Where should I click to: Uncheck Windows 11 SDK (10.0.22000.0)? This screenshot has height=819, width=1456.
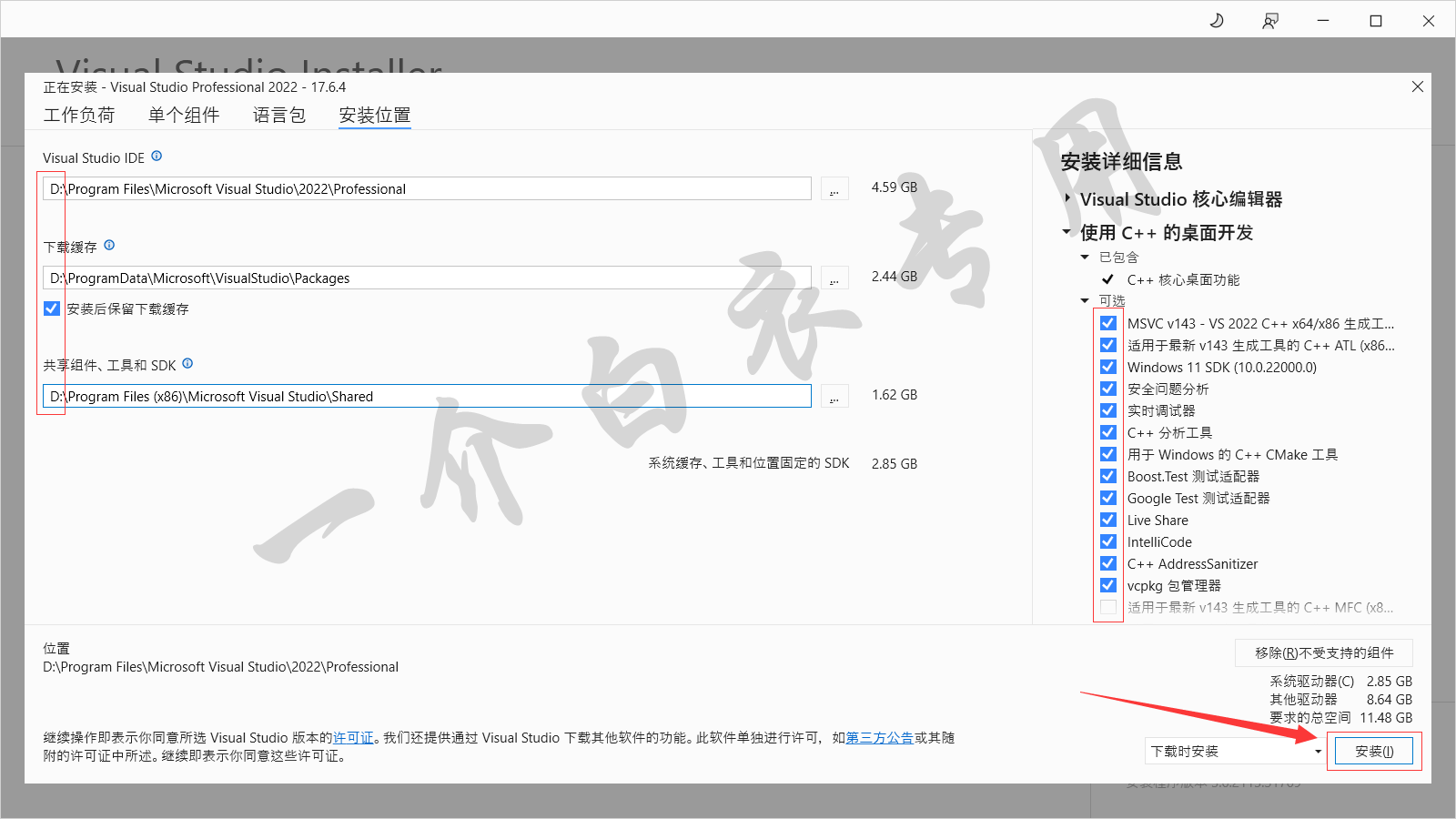tap(1107, 367)
